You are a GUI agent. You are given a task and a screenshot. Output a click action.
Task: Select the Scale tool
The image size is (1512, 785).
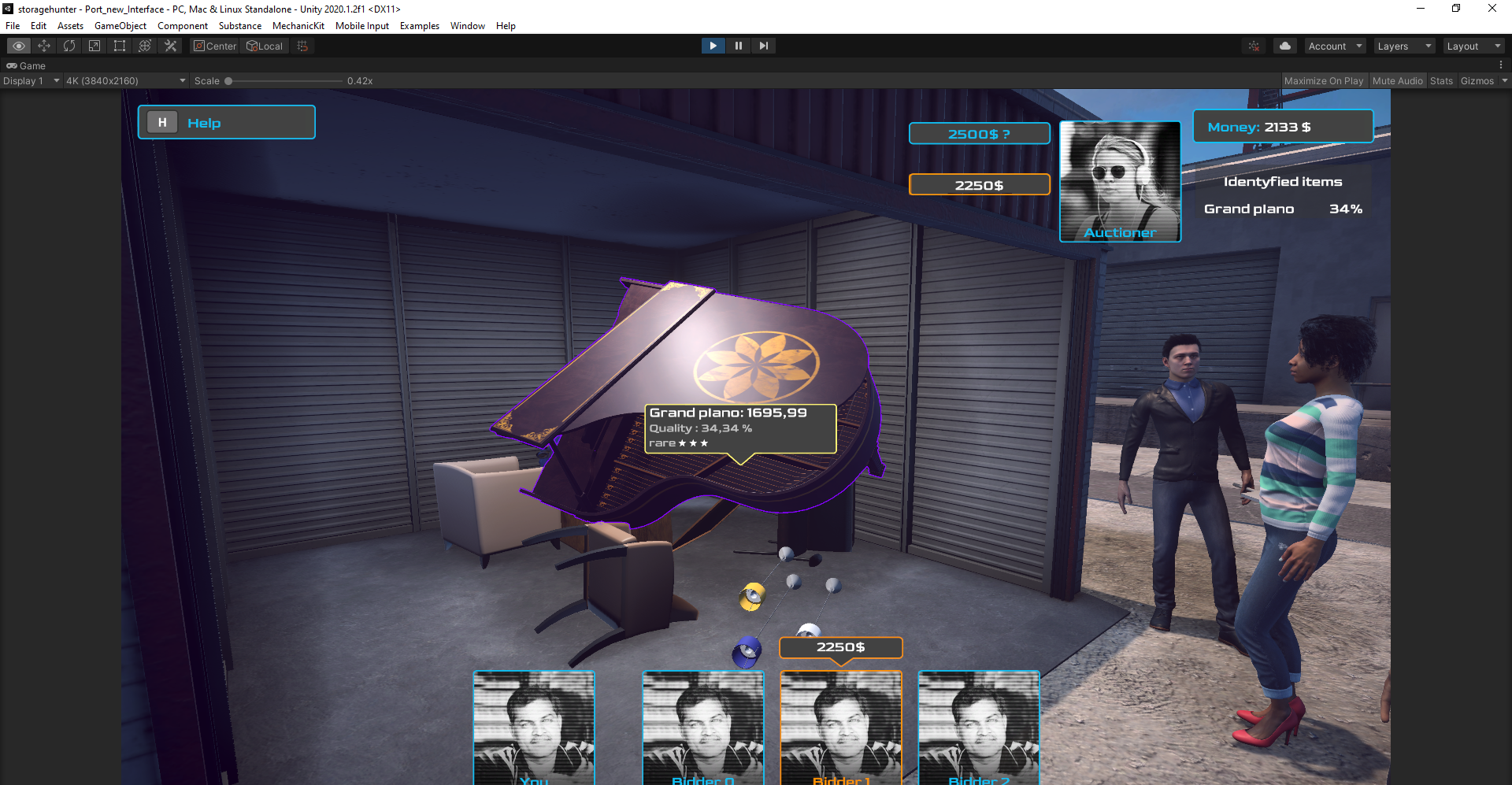pos(94,46)
